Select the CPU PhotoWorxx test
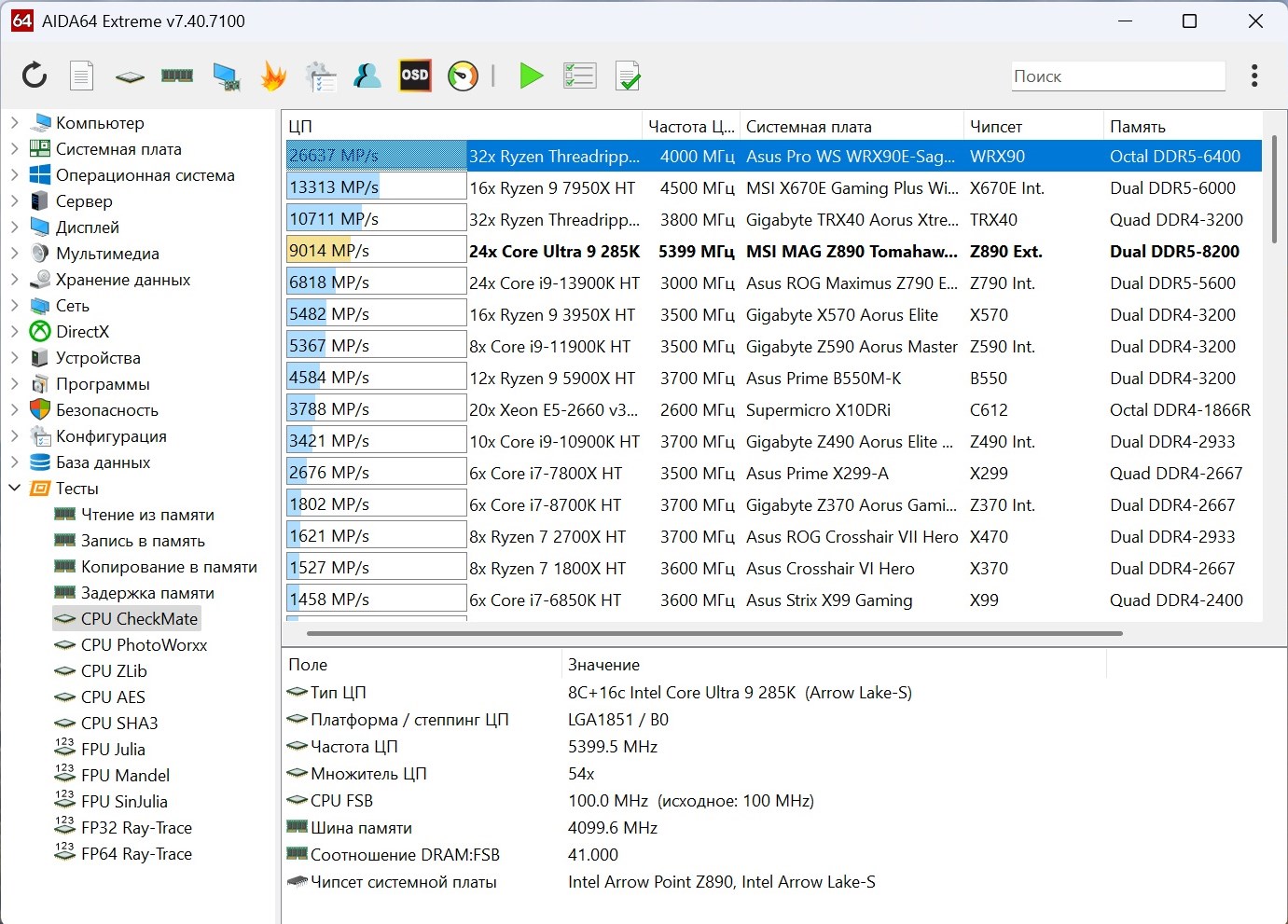Viewport: 1288px width, 924px height. [x=144, y=644]
